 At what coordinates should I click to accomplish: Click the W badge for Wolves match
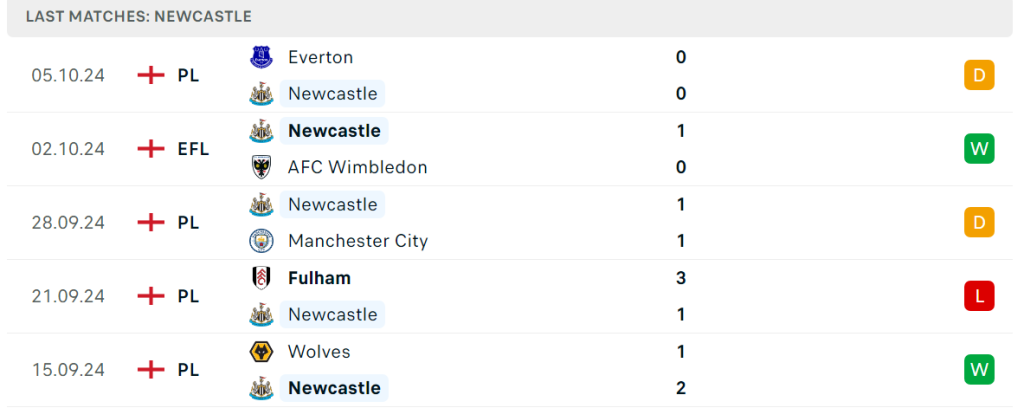[979, 369]
